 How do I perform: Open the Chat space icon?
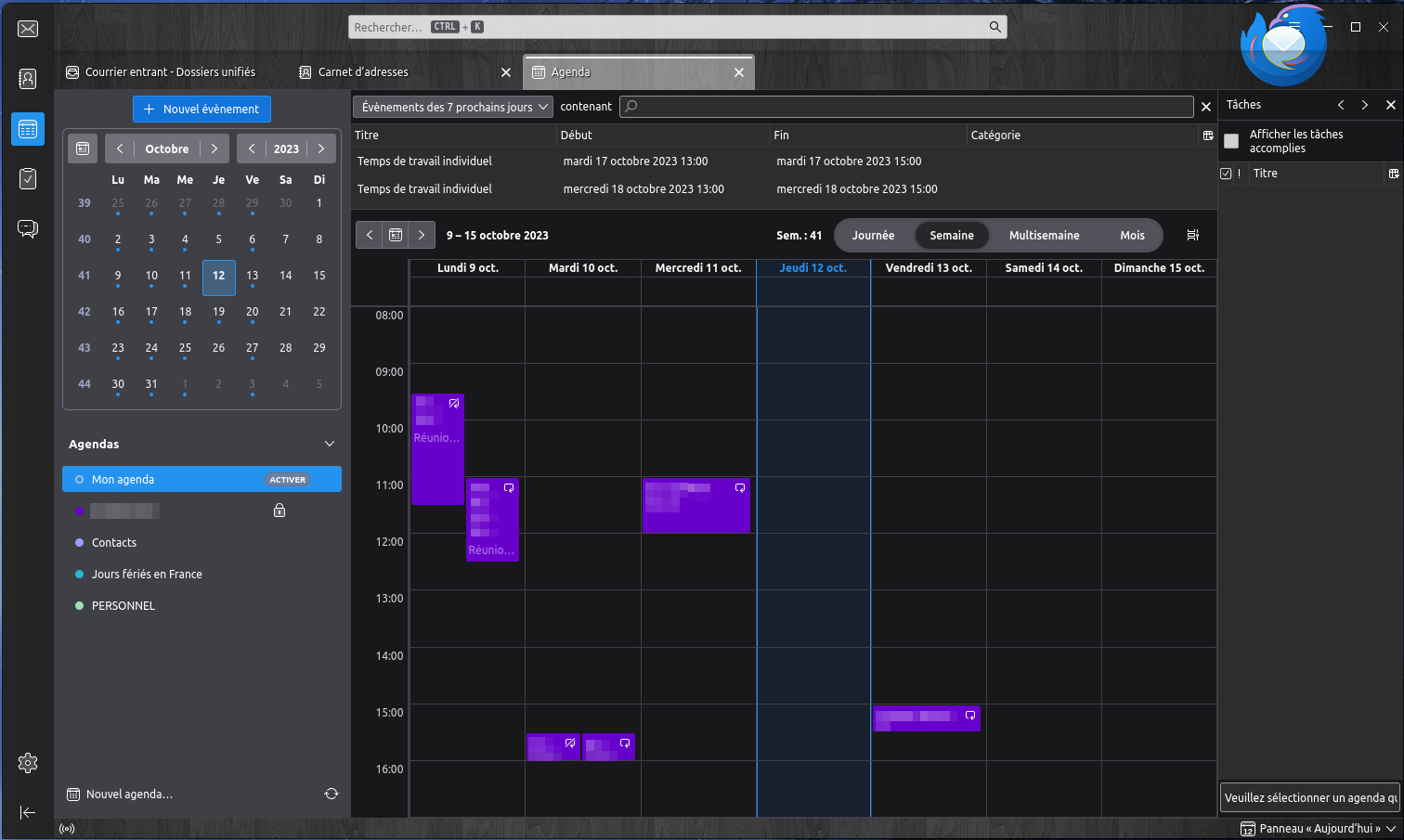pyautogui.click(x=28, y=228)
